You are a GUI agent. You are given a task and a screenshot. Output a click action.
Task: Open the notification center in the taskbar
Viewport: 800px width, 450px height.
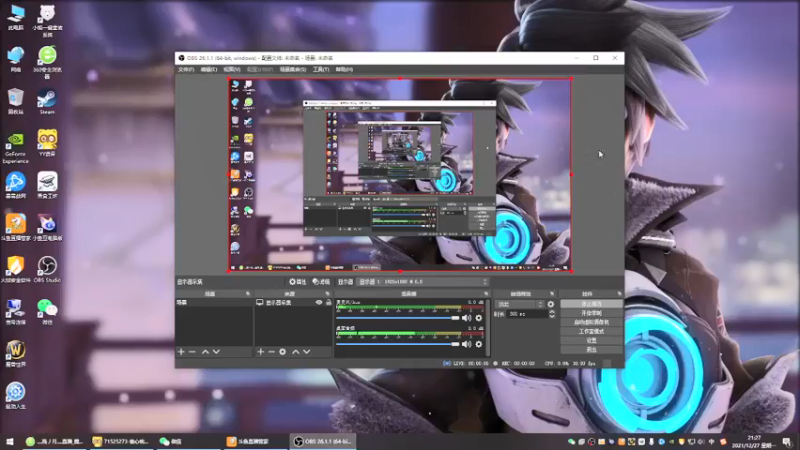787,442
